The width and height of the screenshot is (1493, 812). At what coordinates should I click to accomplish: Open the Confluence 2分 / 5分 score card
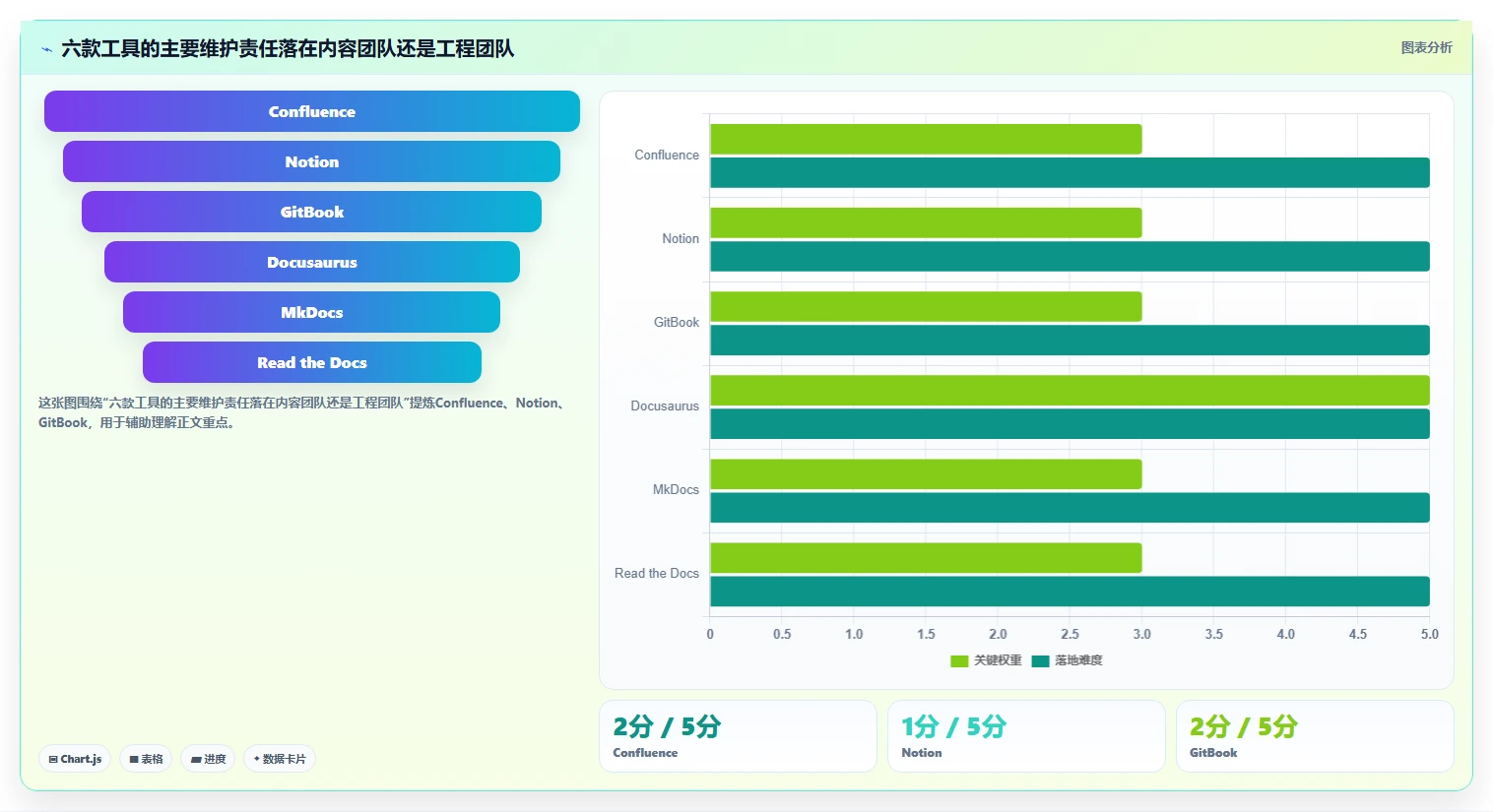(x=738, y=736)
